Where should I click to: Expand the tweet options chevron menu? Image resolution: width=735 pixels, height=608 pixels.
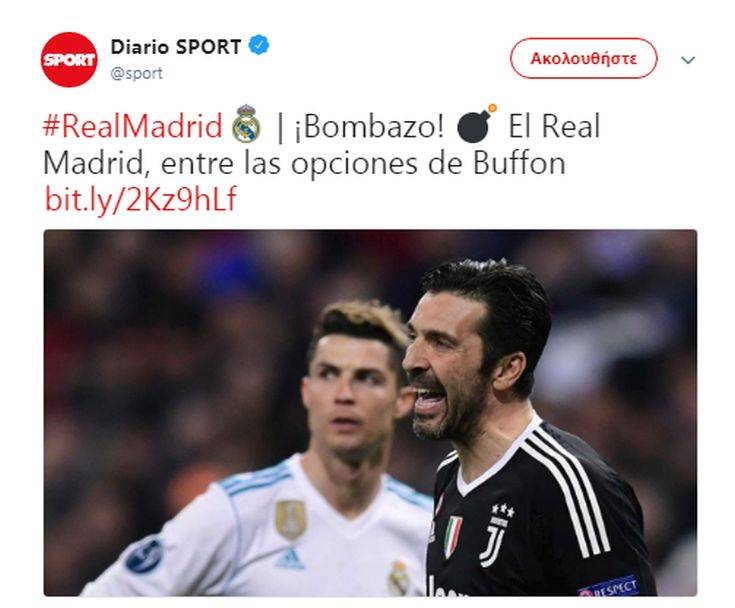point(688,60)
